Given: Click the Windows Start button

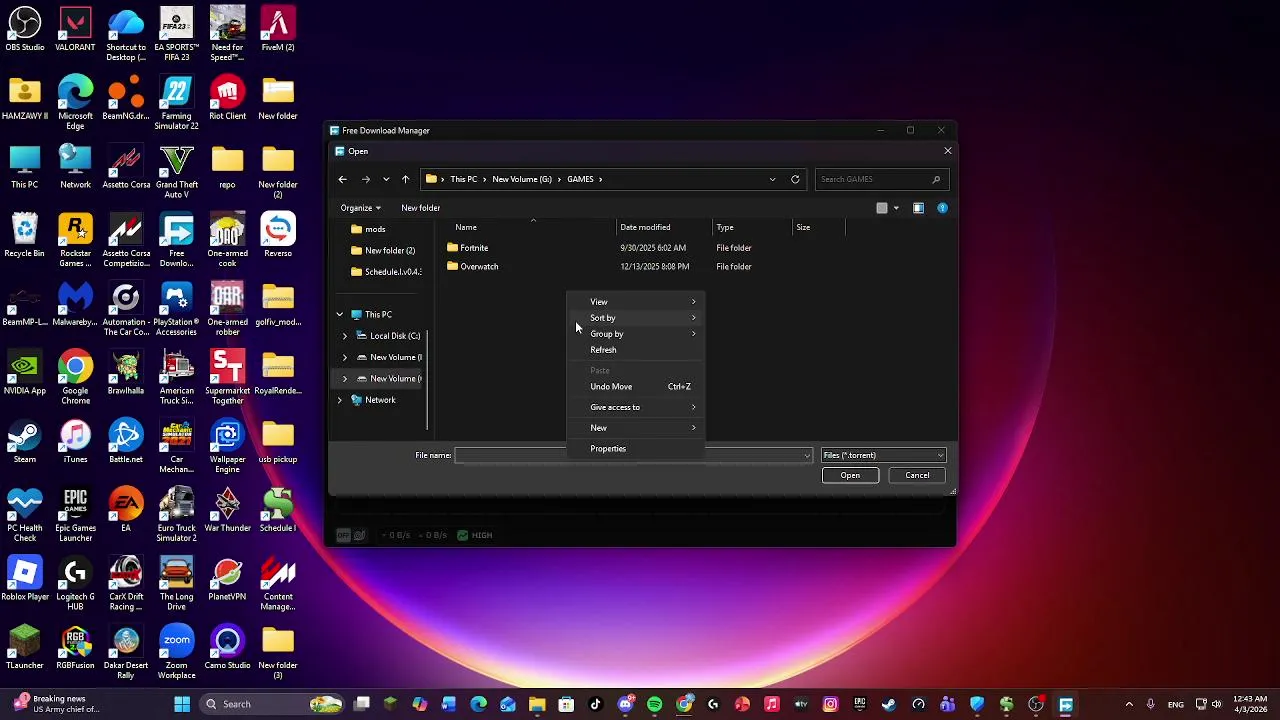Looking at the screenshot, I should [x=182, y=704].
